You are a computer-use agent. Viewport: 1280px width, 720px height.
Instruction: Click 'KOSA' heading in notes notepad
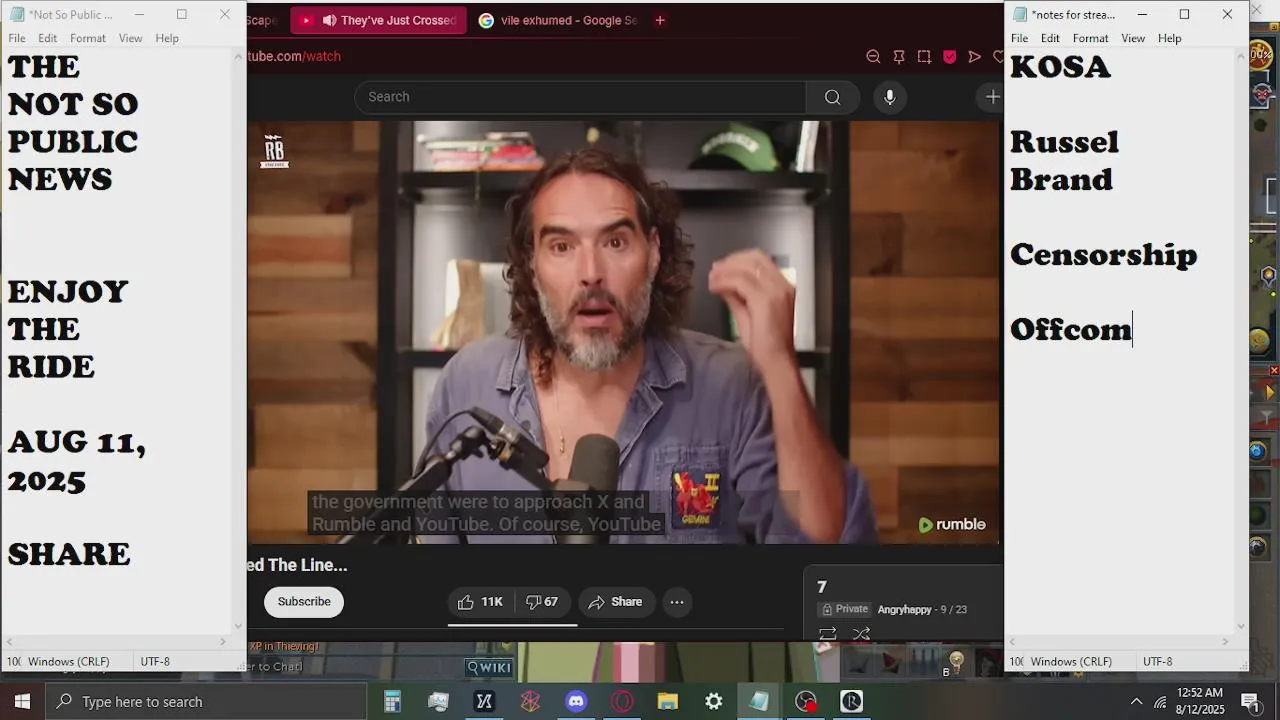coord(1061,67)
